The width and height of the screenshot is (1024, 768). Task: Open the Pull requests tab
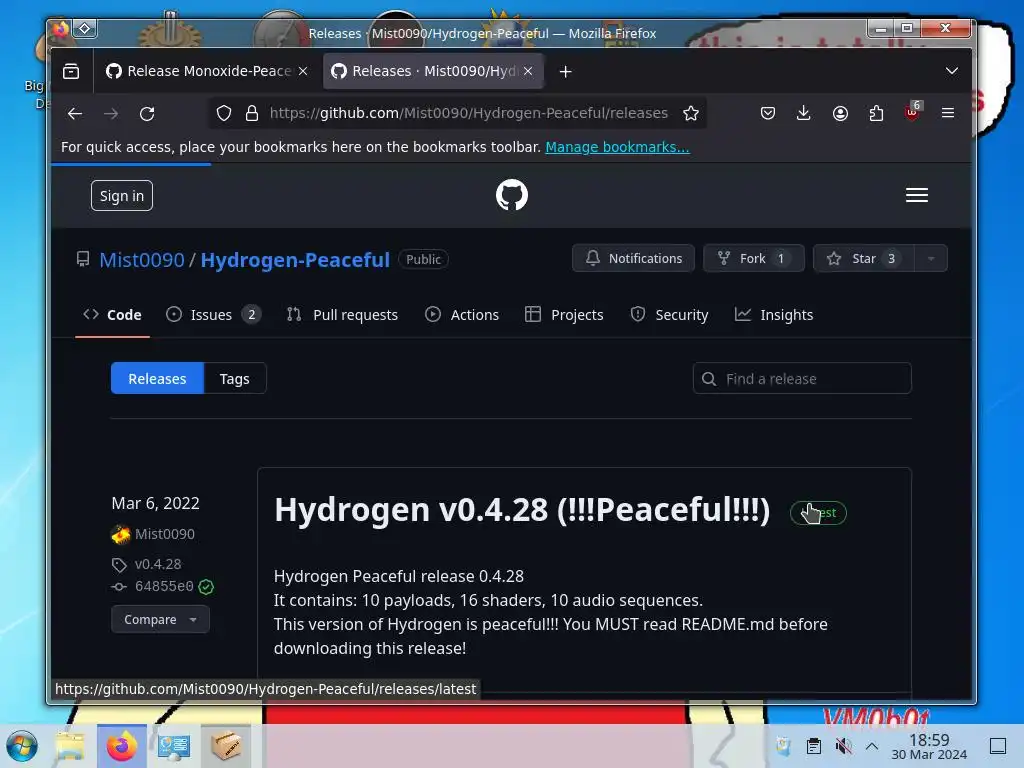[342, 315]
